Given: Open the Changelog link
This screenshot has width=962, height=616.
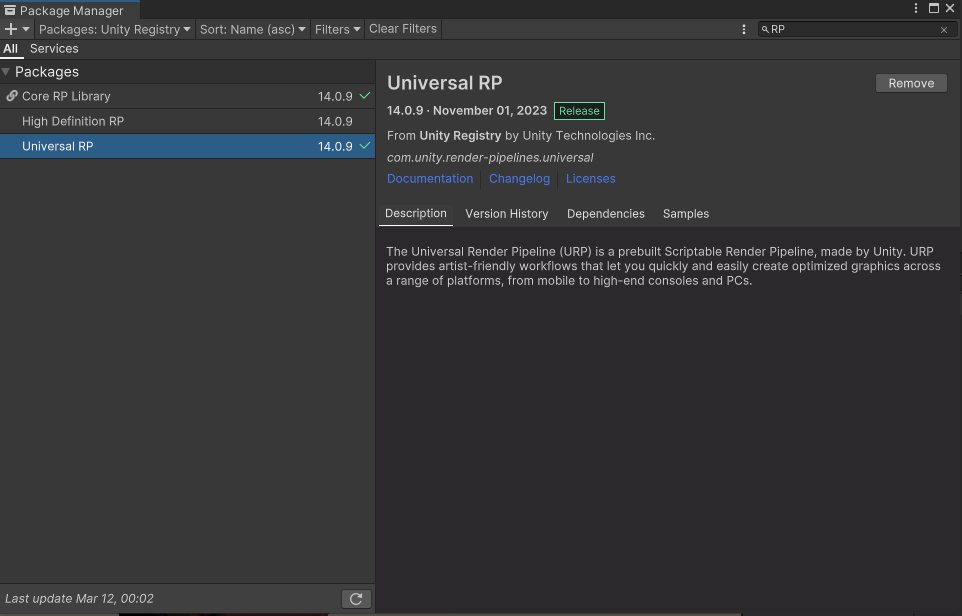Looking at the screenshot, I should [519, 179].
